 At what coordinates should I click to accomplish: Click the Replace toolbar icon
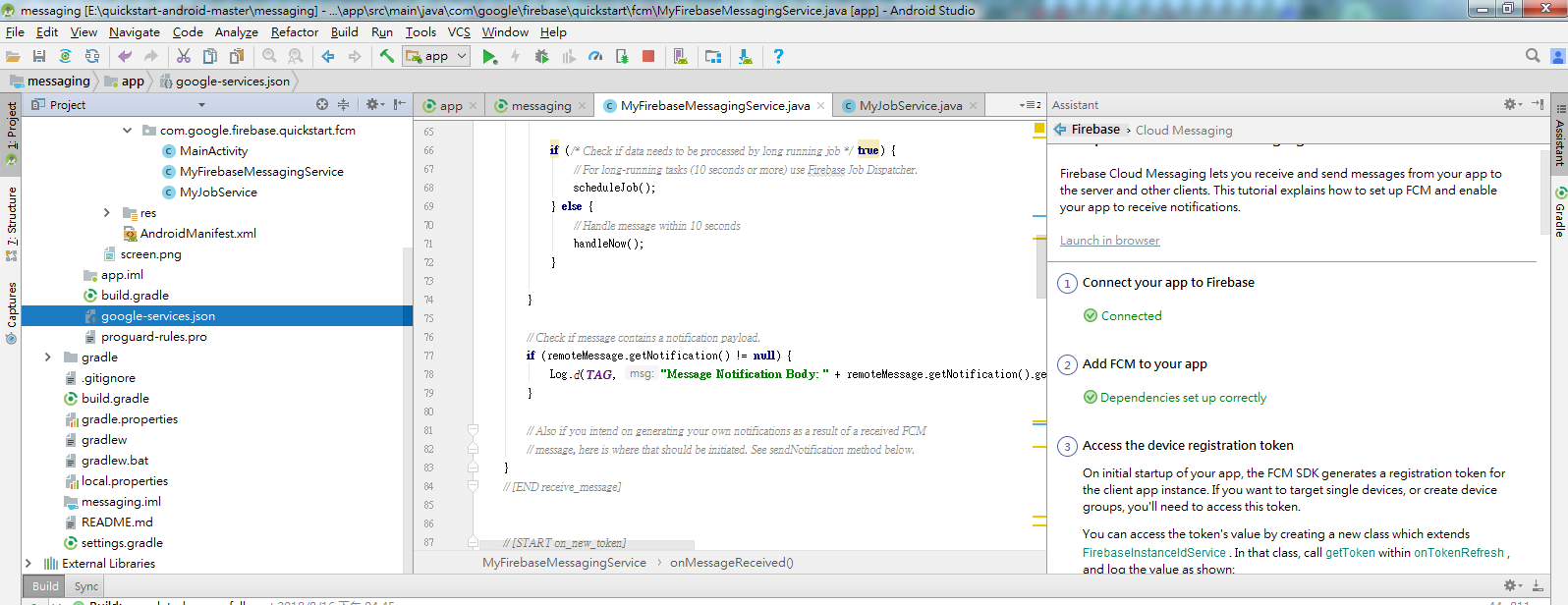click(x=295, y=57)
